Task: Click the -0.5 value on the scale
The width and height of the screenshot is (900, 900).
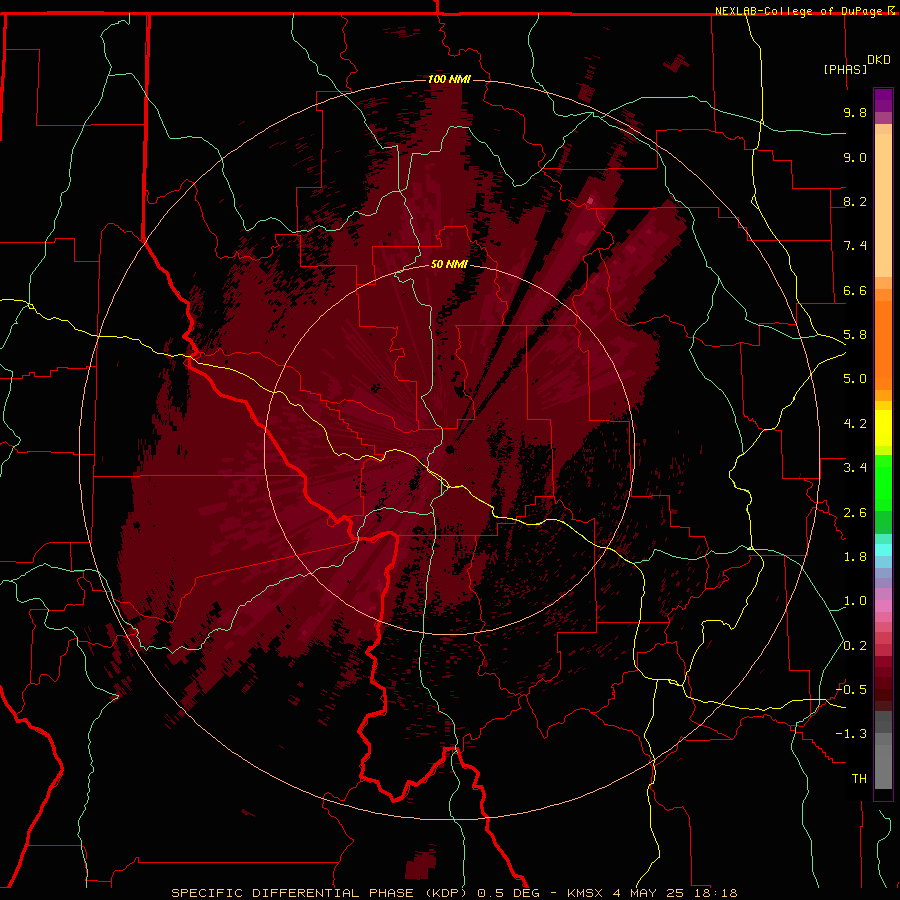Action: (x=851, y=690)
